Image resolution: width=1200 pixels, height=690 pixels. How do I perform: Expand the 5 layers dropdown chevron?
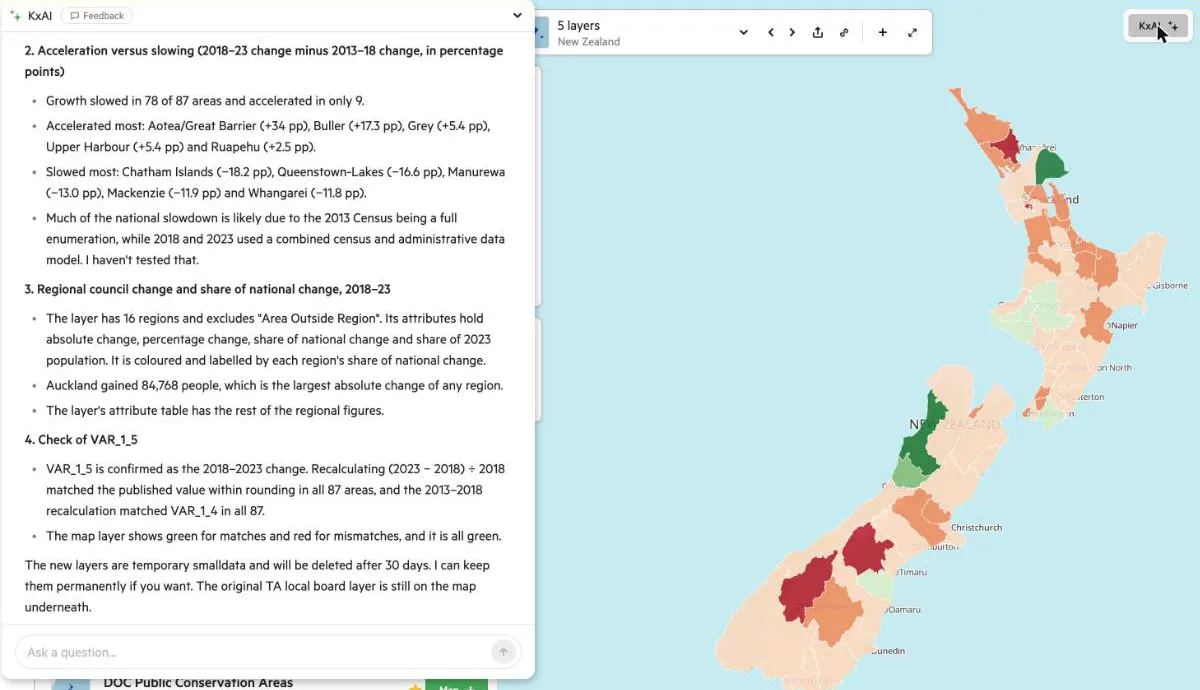click(743, 33)
